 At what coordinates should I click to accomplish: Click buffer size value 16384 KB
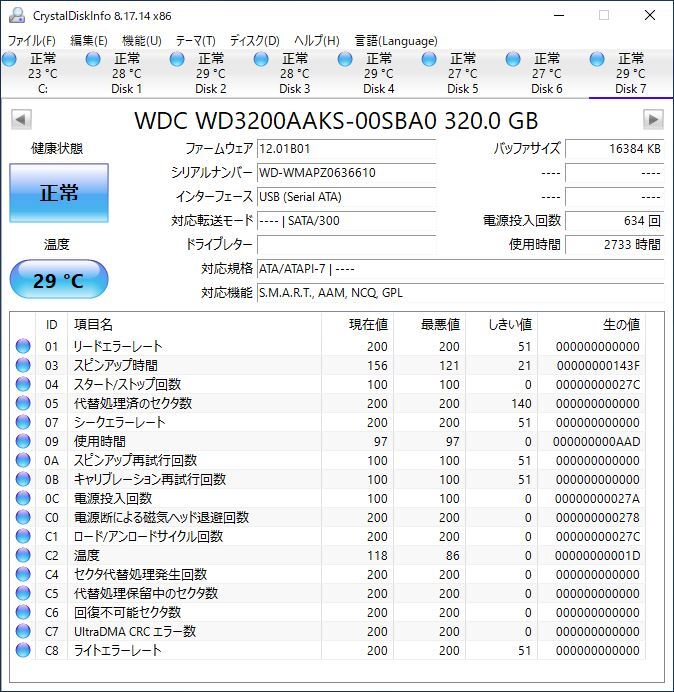coord(614,149)
